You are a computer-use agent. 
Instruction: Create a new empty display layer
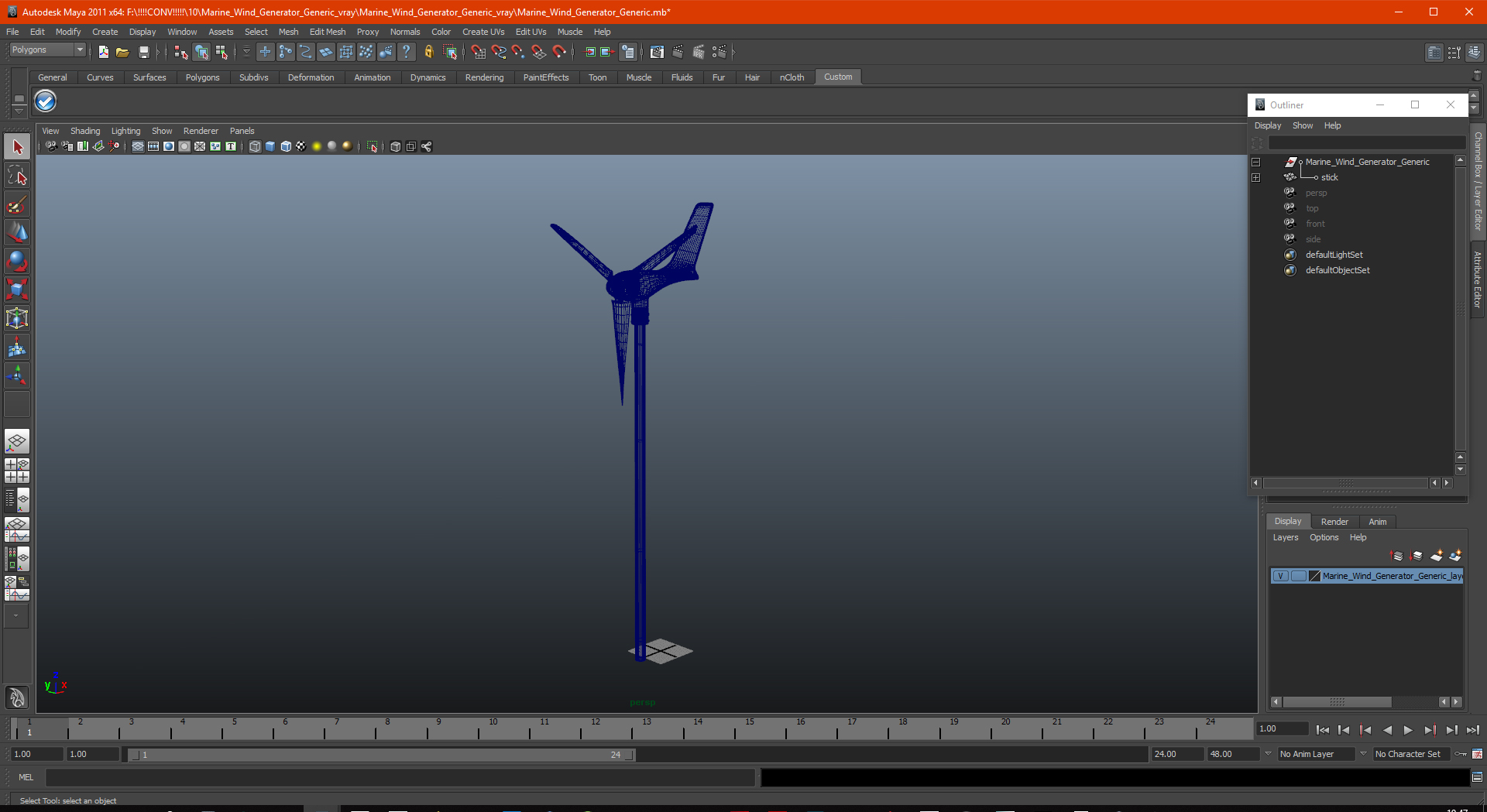(x=1437, y=556)
